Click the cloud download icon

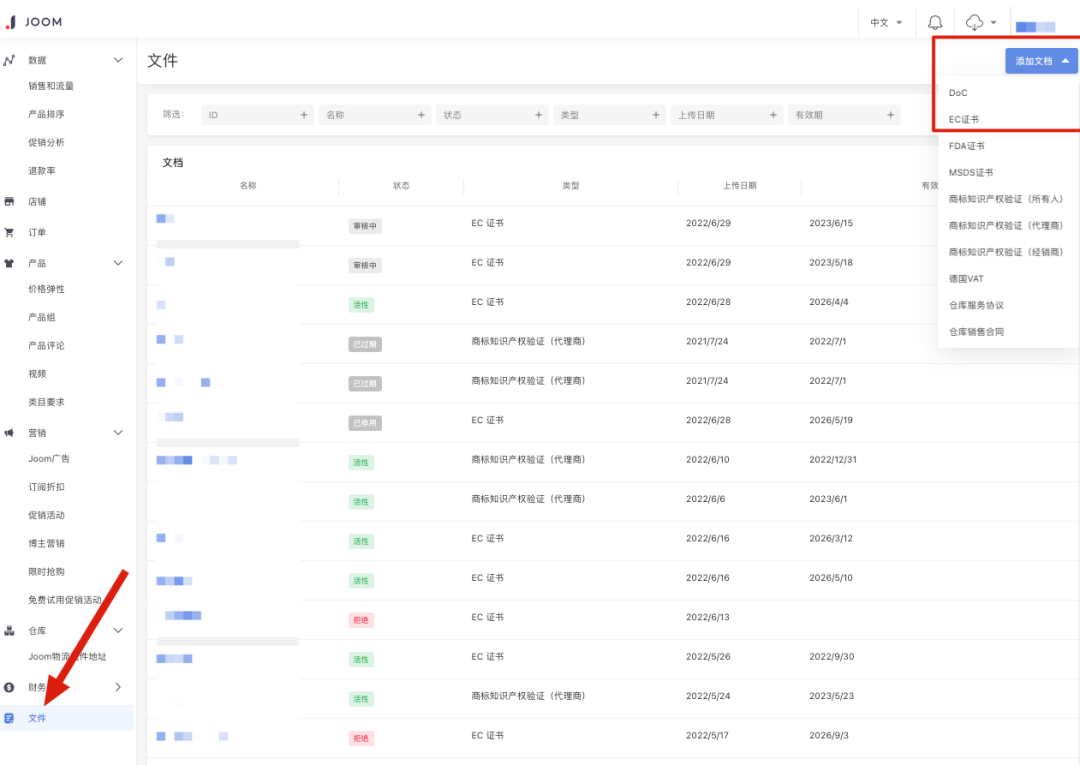coord(975,22)
